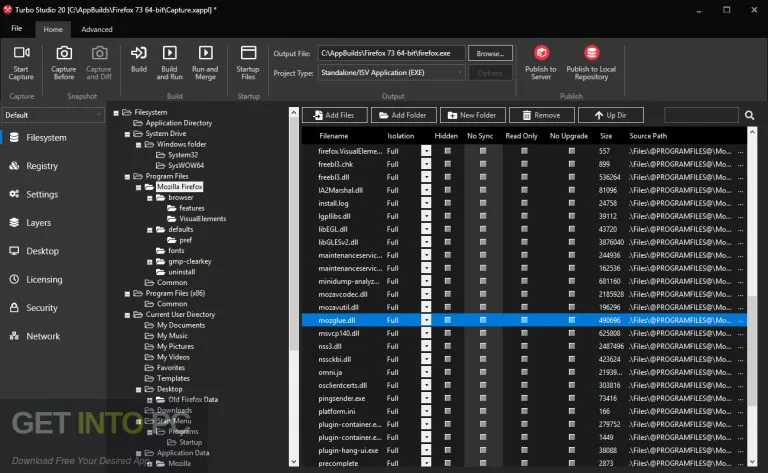Toggle No Sync for platform.ini
768x473 pixels.
pyautogui.click(x=483, y=411)
